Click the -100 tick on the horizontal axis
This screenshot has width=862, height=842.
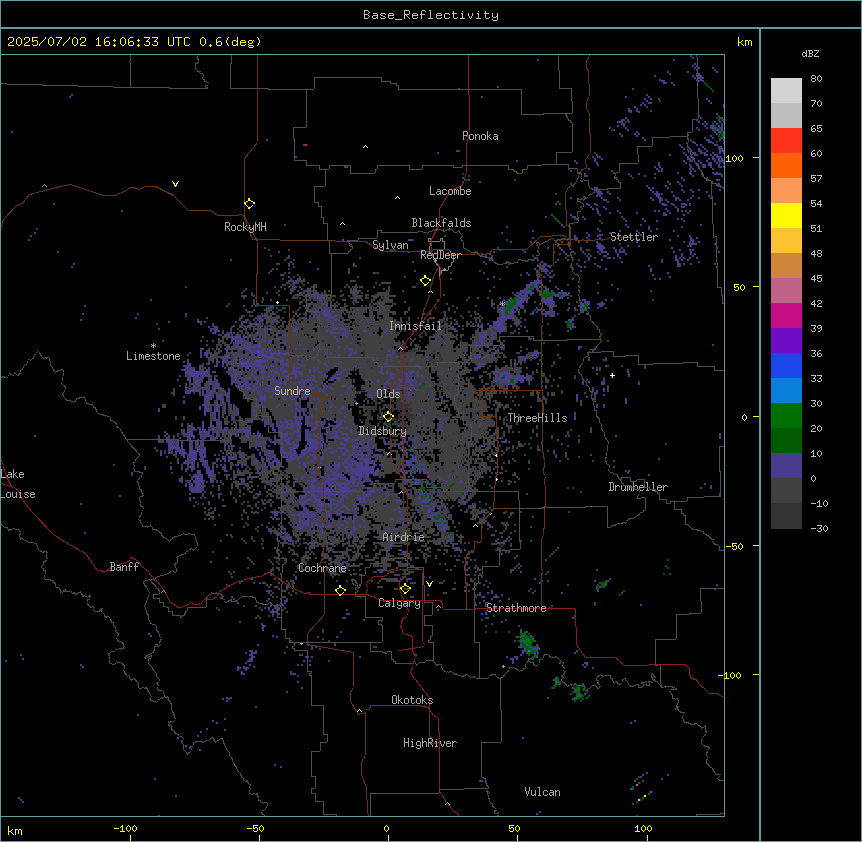click(x=125, y=828)
